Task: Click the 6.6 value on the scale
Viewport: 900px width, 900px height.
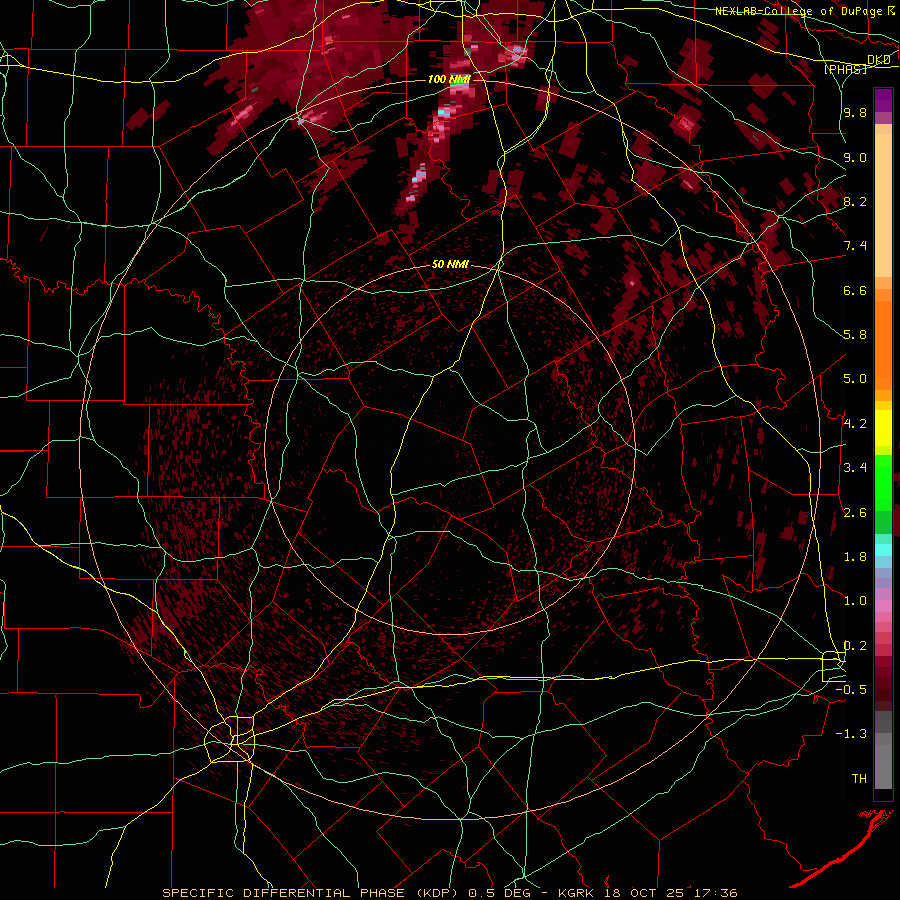Action: [855, 290]
